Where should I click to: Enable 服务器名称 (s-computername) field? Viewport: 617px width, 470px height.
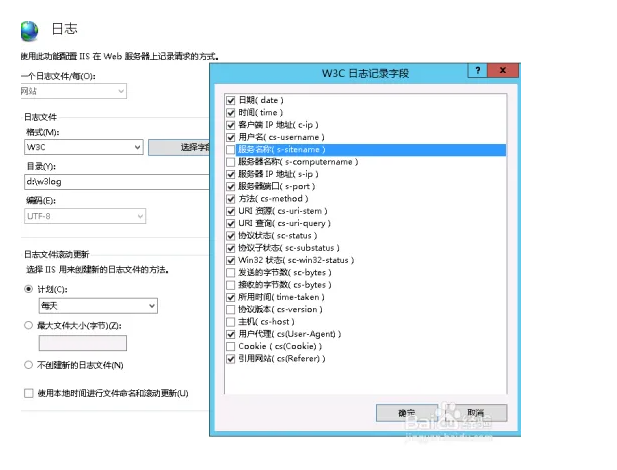(231, 162)
